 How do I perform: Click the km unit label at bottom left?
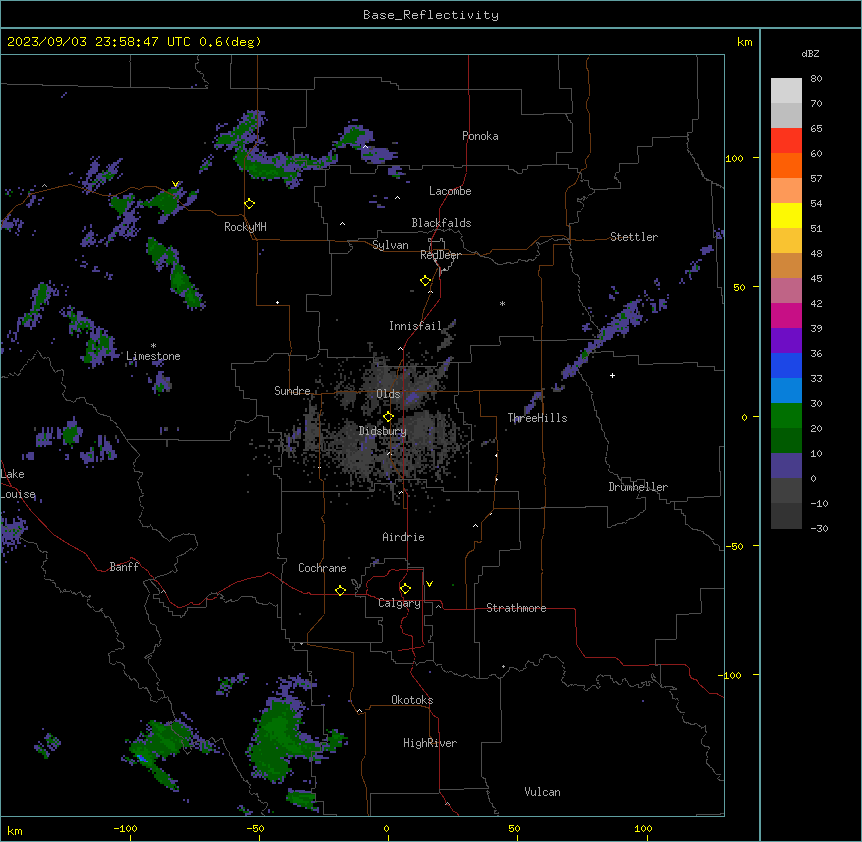15,830
